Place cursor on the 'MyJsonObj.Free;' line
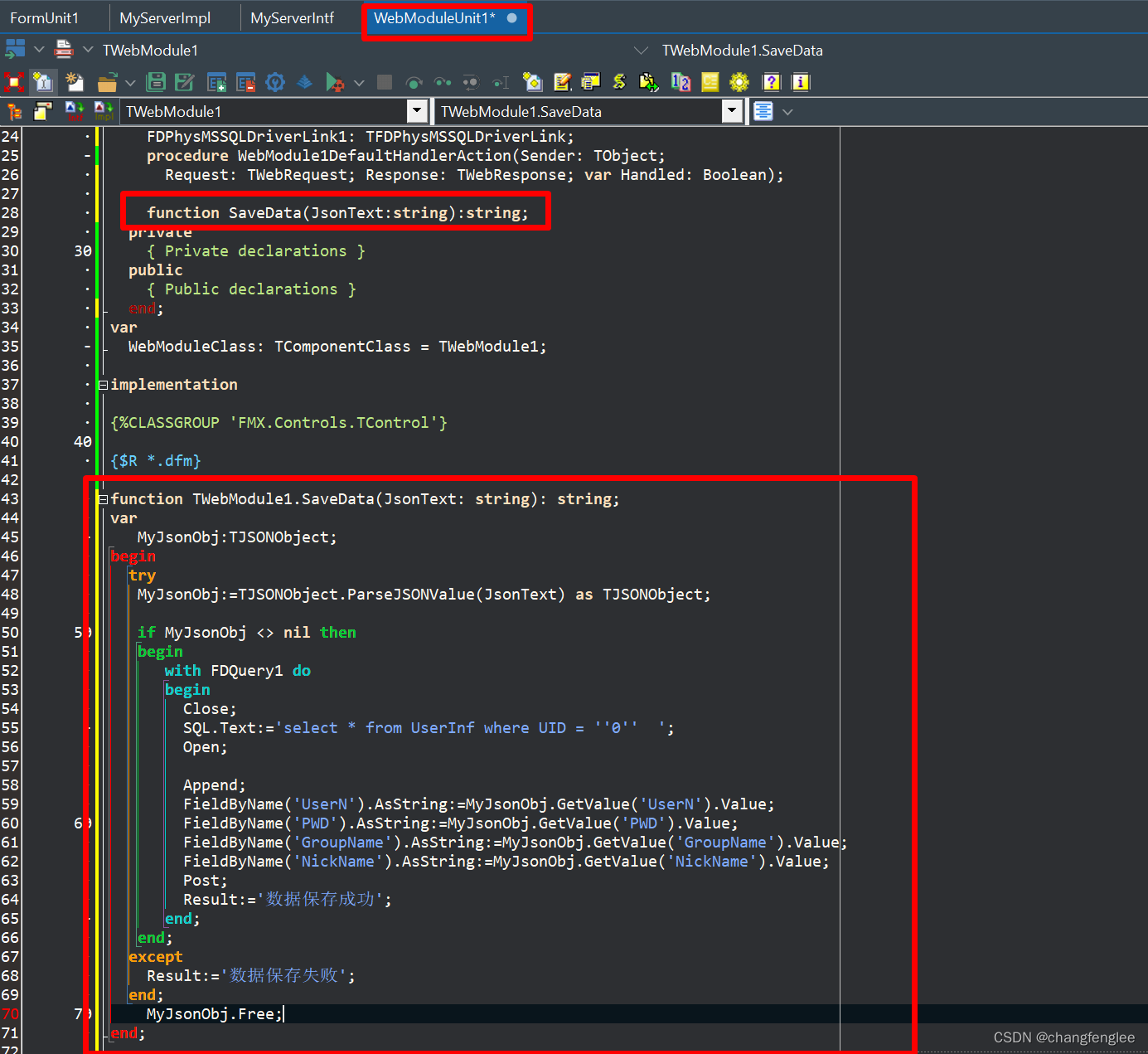Viewport: 1148px width, 1054px height. pyautogui.click(x=214, y=1014)
